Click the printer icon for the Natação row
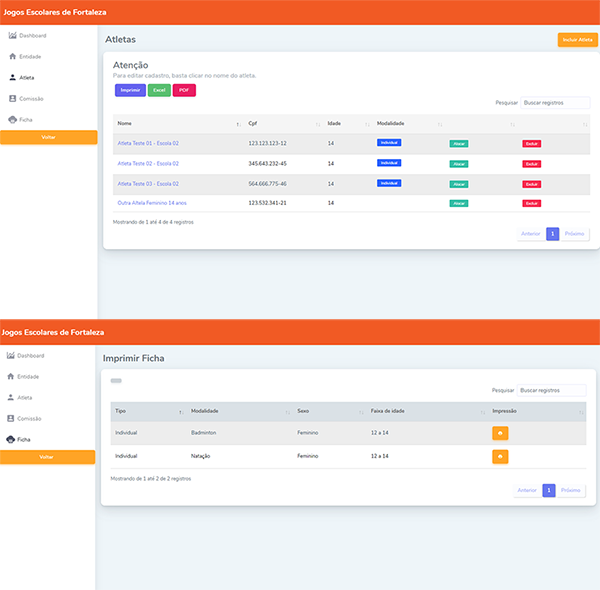Image resolution: width=600 pixels, height=590 pixels. point(500,456)
